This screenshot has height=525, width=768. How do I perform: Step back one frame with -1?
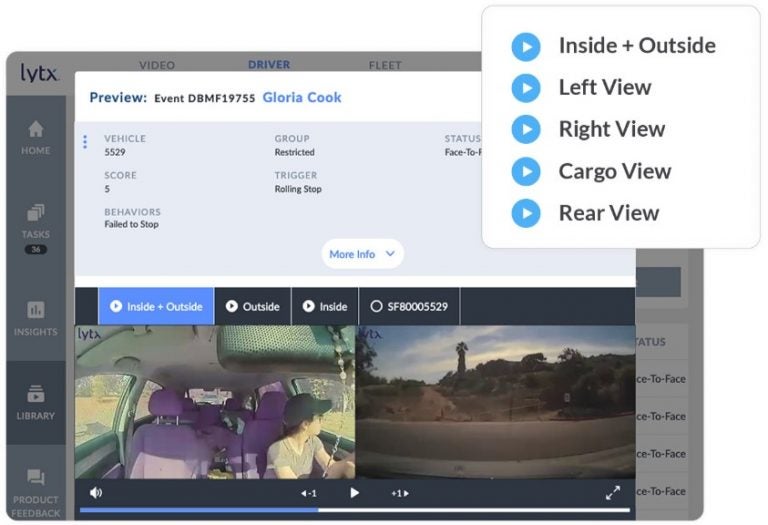click(x=309, y=493)
